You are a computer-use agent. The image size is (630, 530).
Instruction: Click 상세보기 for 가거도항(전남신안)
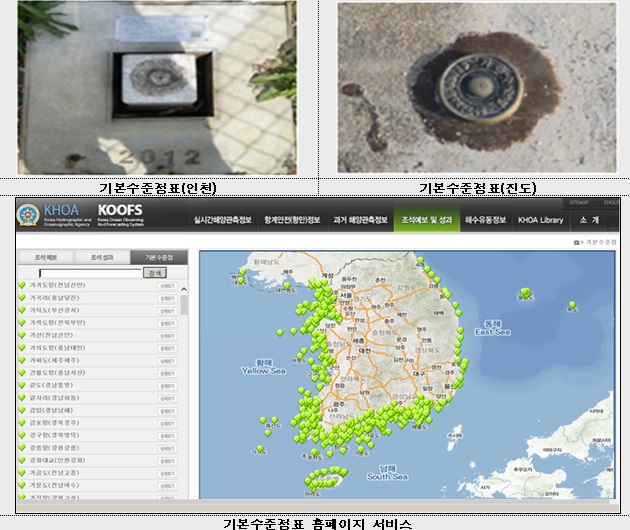[167, 286]
